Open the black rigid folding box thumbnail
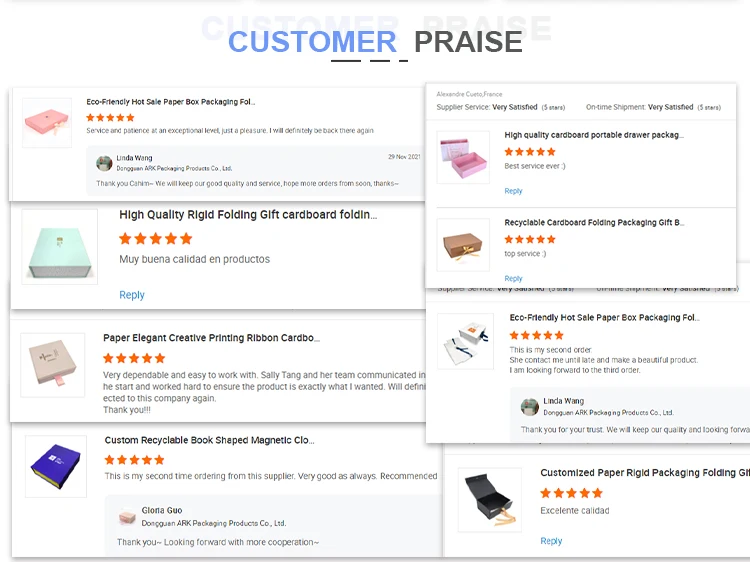Image resolution: width=750 pixels, height=562 pixels. click(489, 499)
